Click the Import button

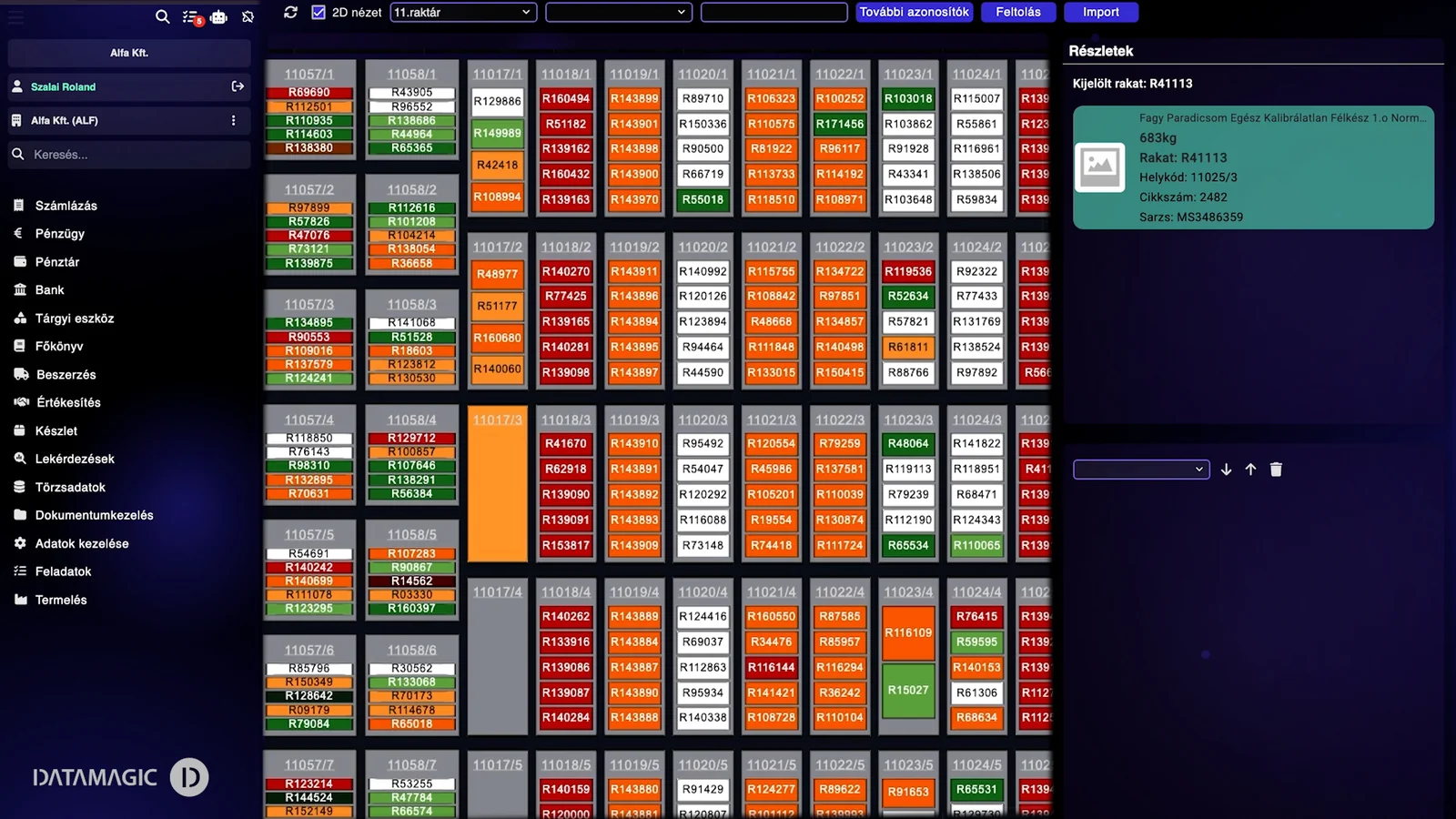(1101, 13)
